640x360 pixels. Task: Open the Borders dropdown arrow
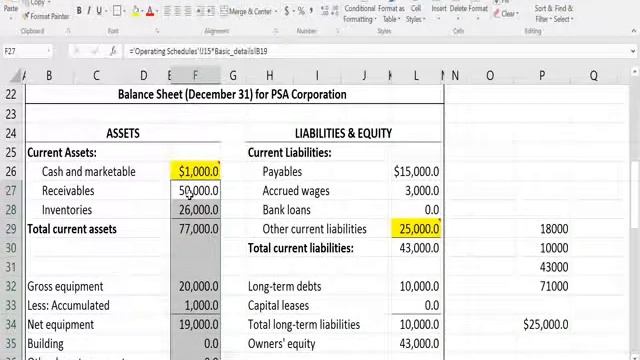point(124,11)
